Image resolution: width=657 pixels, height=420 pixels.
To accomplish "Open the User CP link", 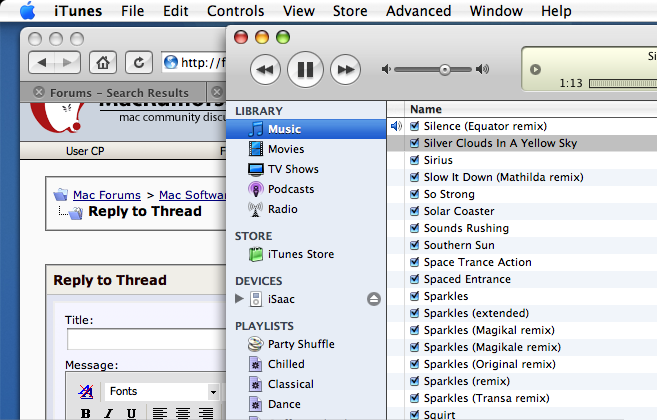I will click(85, 151).
